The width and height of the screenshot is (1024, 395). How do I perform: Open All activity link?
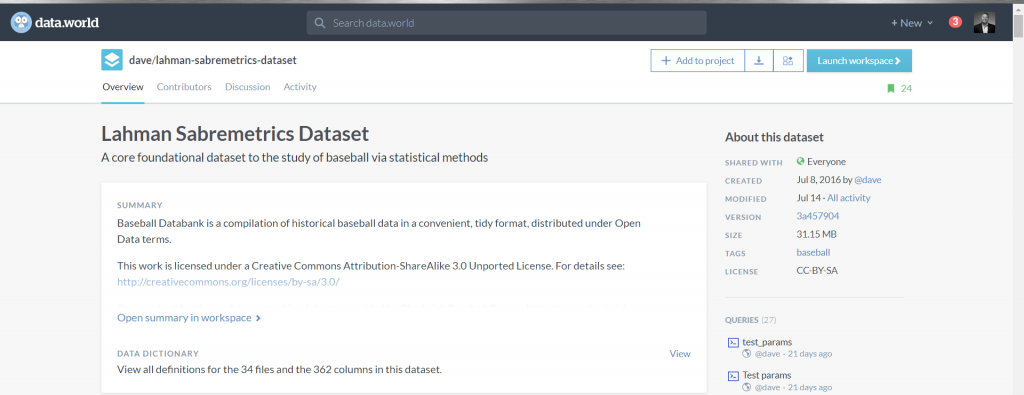(x=848, y=198)
